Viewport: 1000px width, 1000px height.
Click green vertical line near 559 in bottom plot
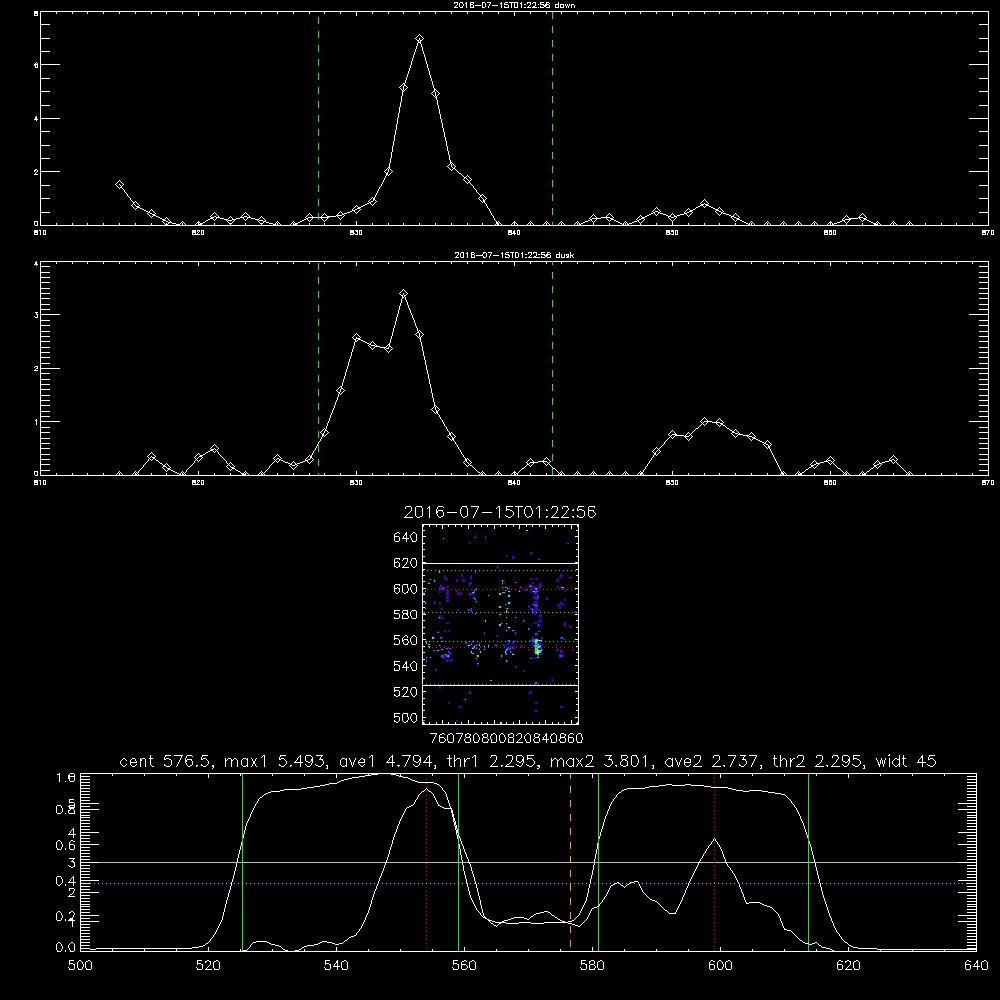tap(459, 862)
